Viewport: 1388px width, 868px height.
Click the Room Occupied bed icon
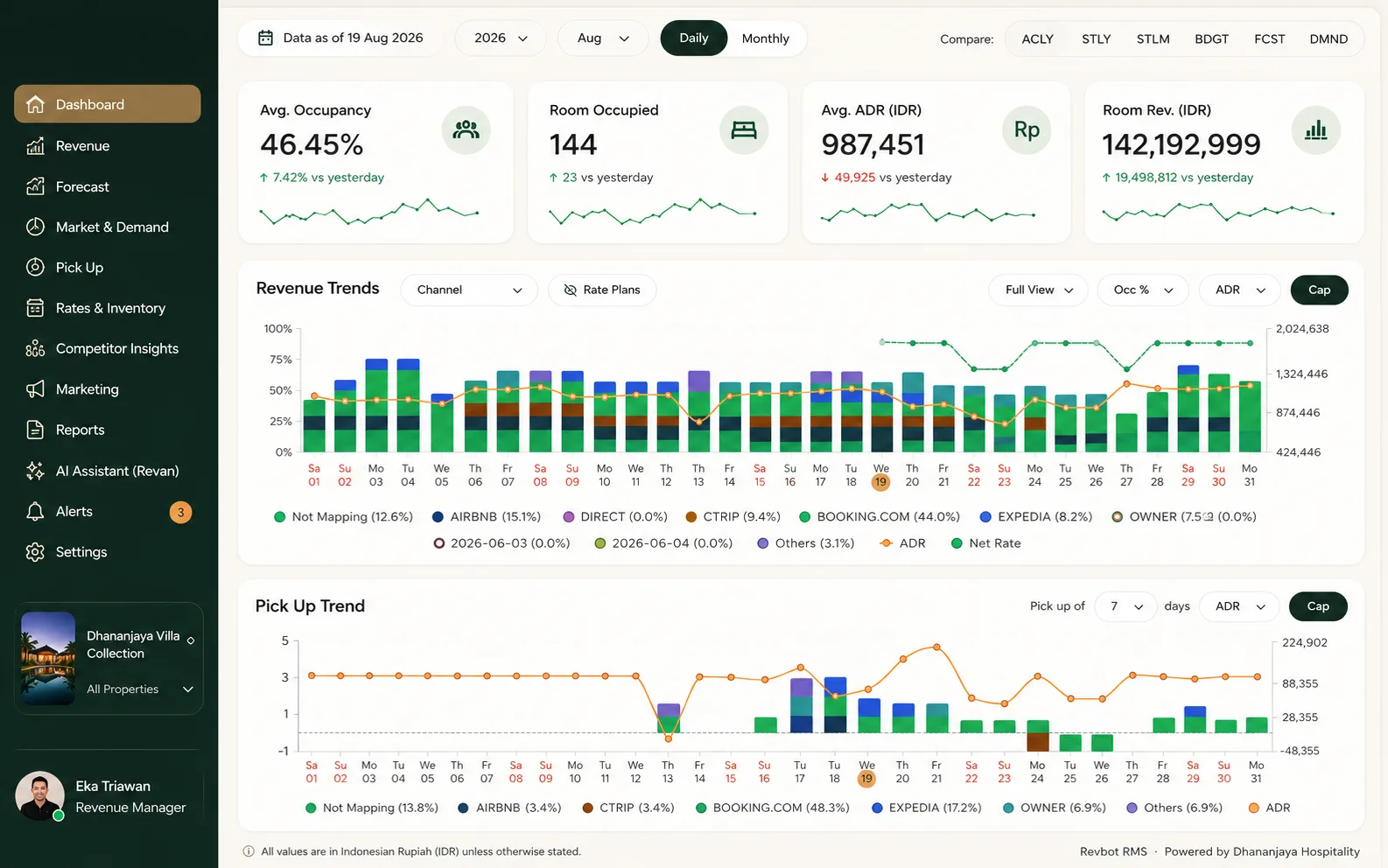[x=744, y=130]
